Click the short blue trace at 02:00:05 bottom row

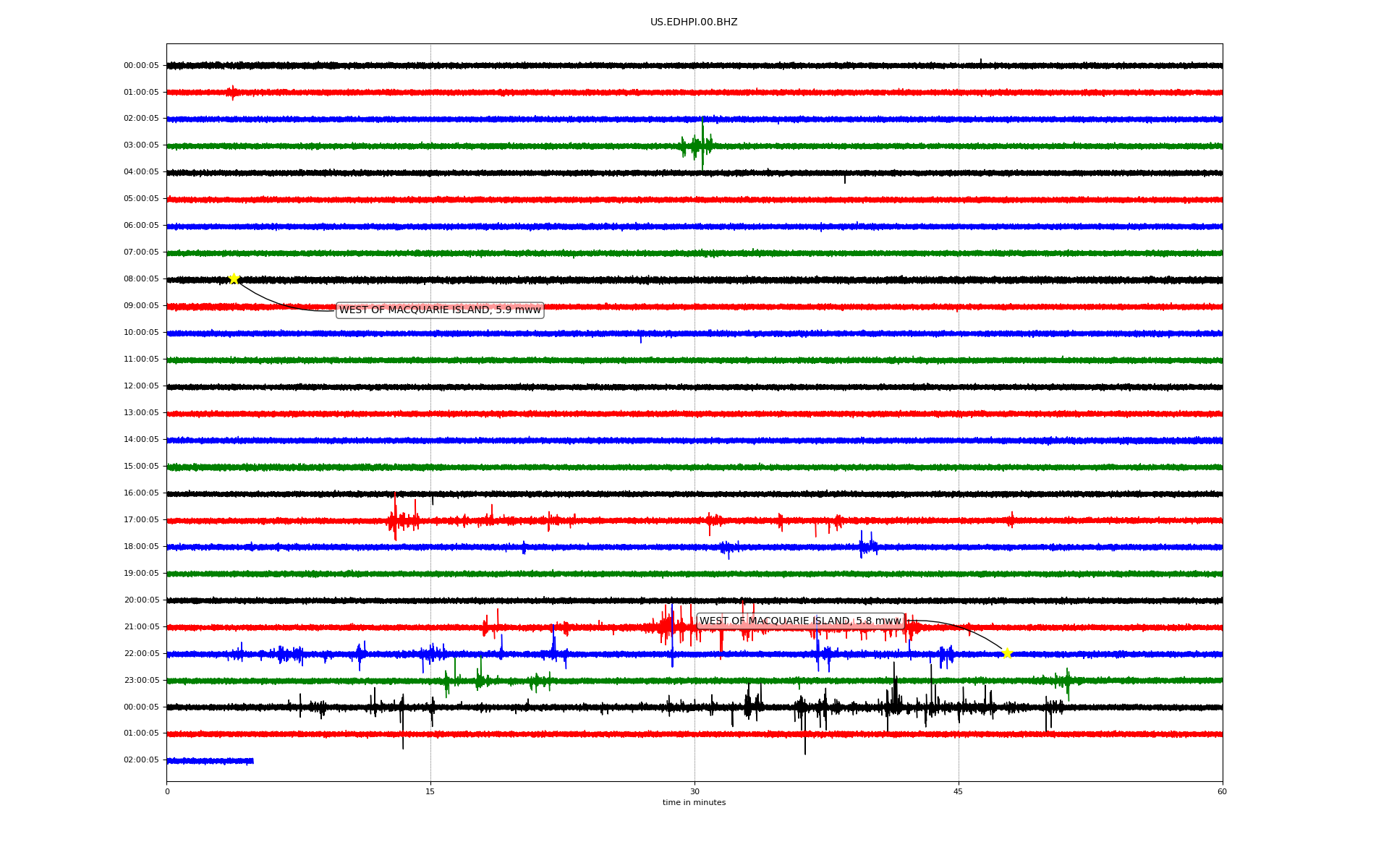(210, 760)
